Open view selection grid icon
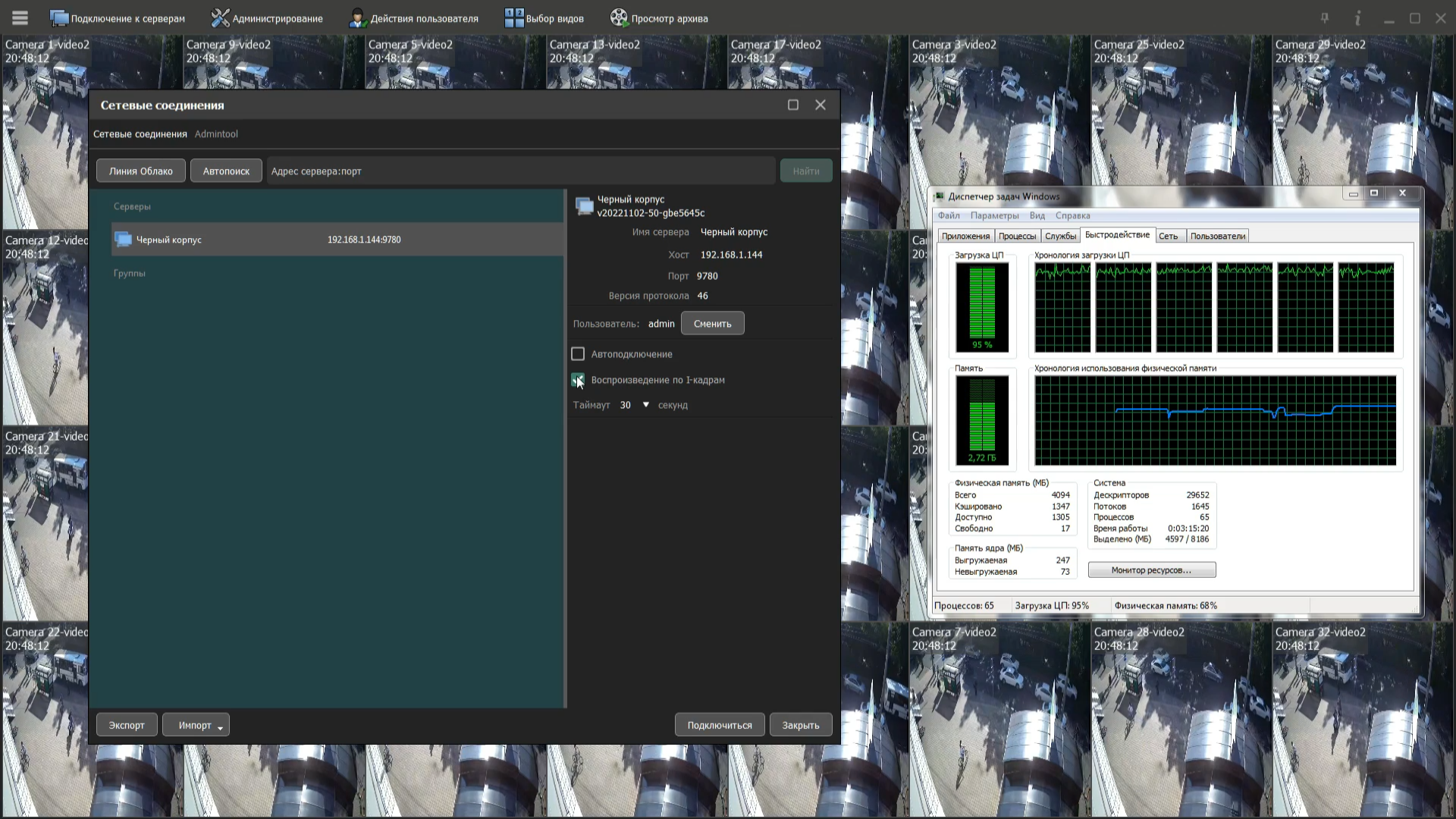1456x819 pixels. tap(513, 18)
